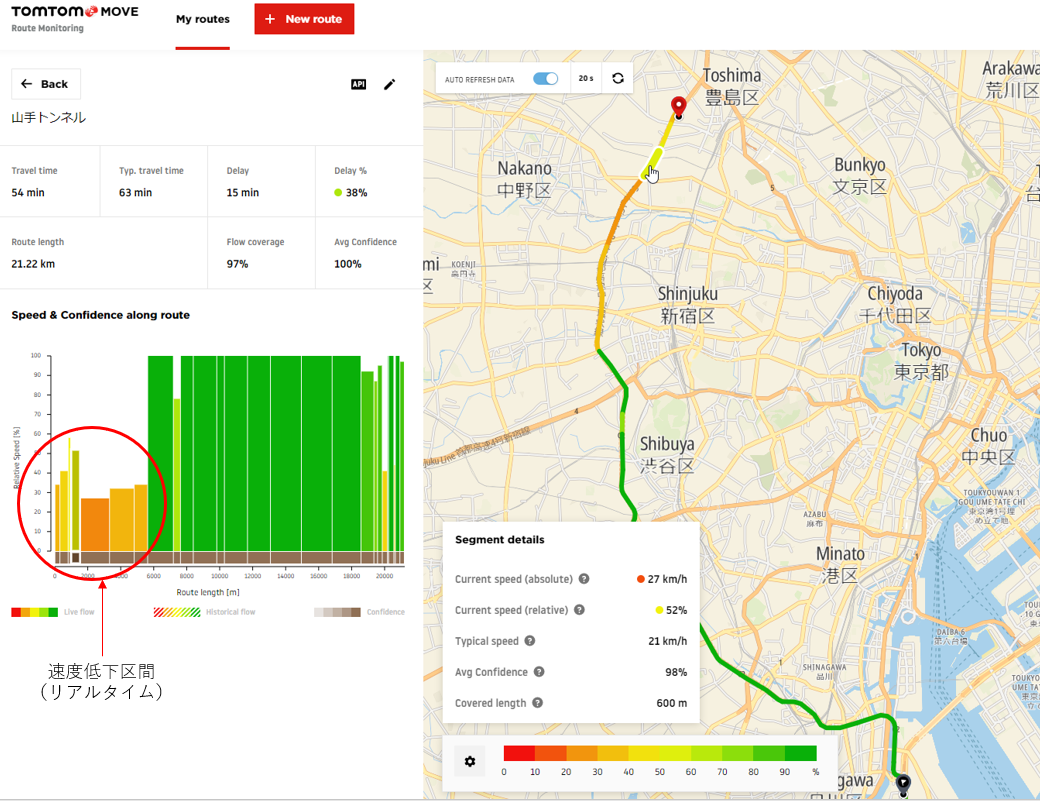Toggle the Auto Refresh Data switch
1040x801 pixels.
pyautogui.click(x=545, y=79)
